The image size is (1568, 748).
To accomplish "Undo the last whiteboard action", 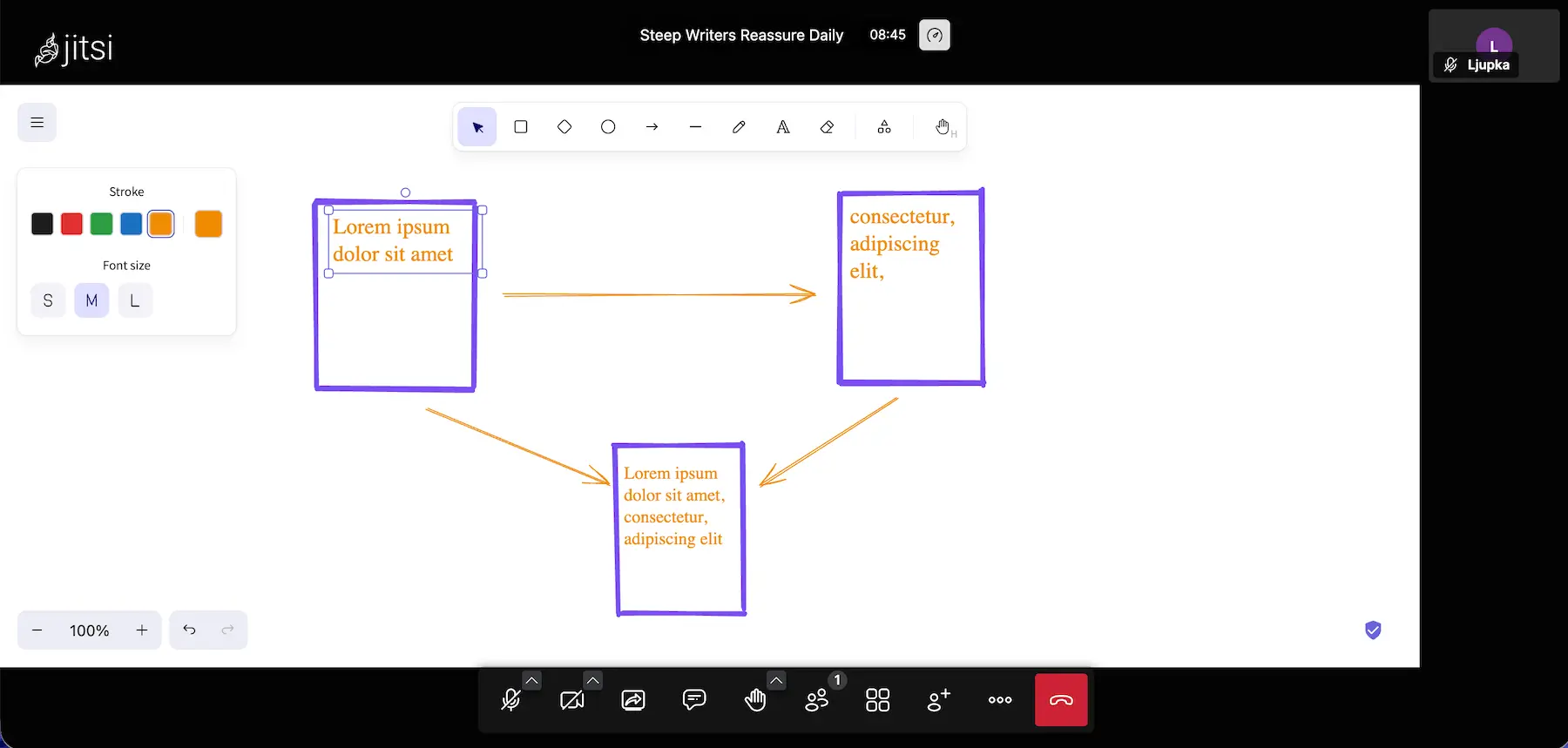I will pos(189,630).
